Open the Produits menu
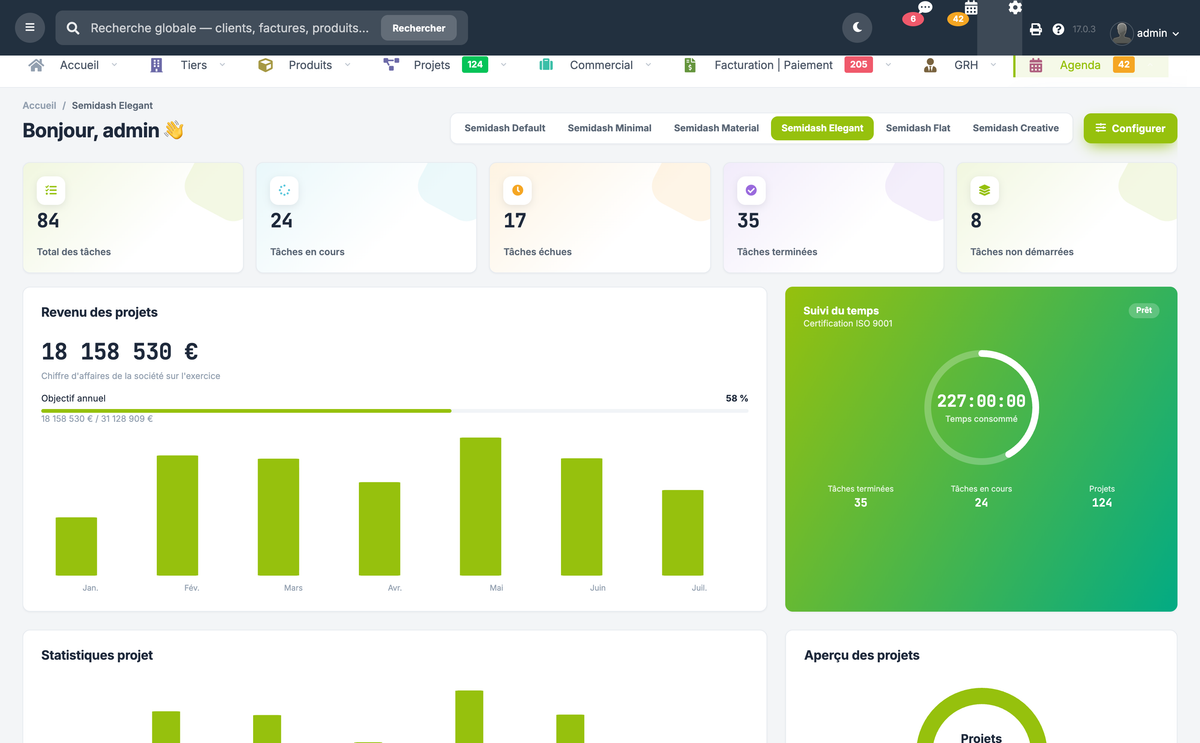Image resolution: width=1200 pixels, height=743 pixels. 310,65
